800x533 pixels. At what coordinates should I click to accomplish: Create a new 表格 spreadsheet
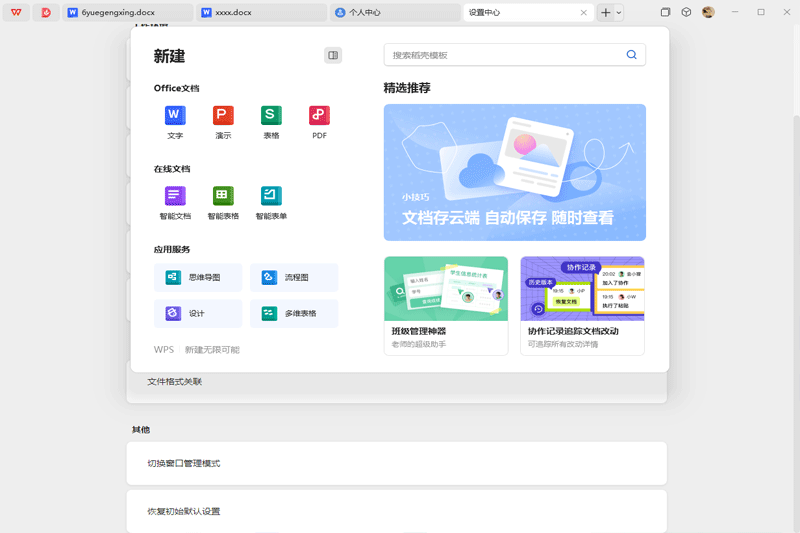[x=271, y=116]
